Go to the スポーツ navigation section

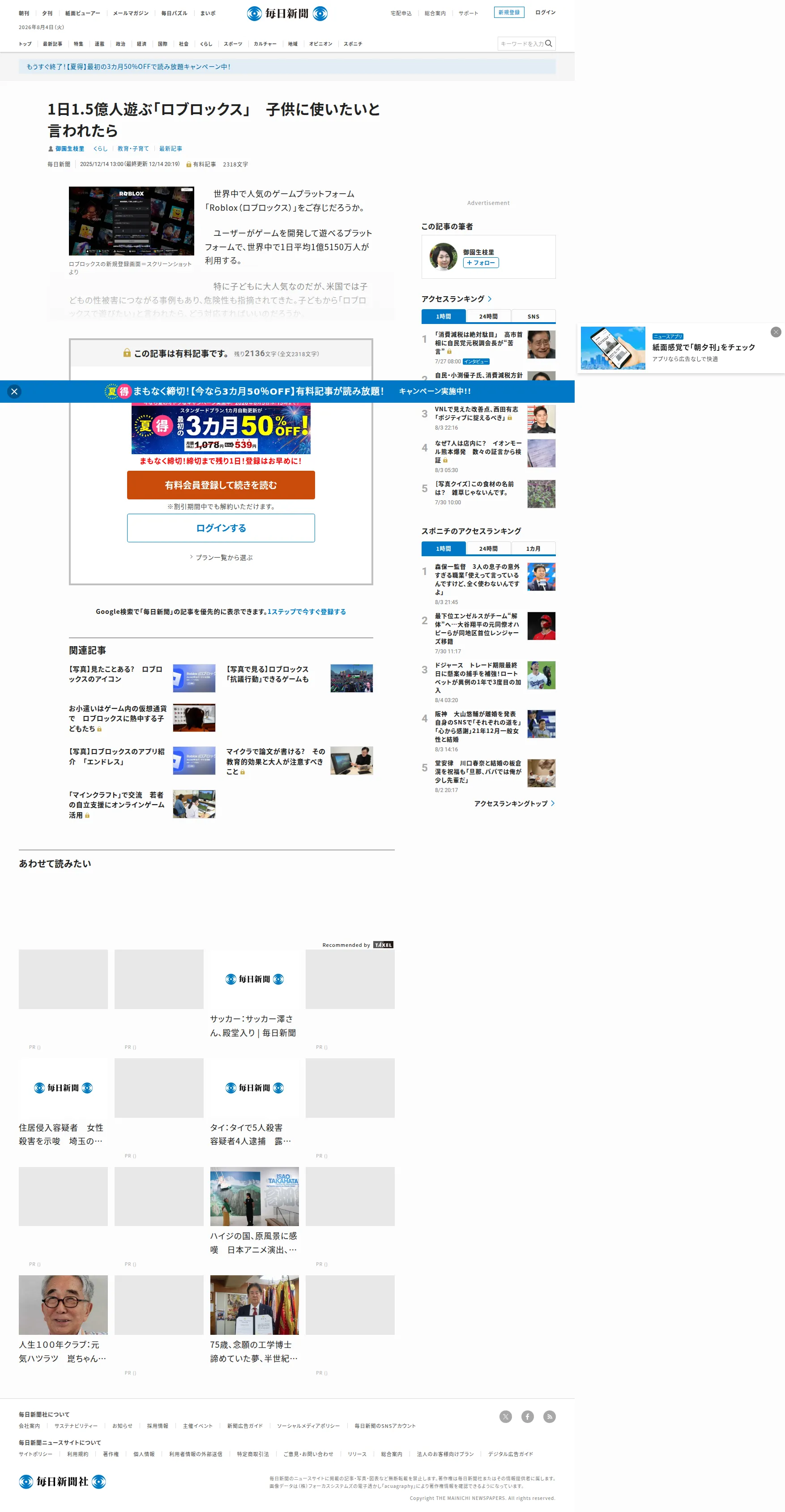(x=233, y=44)
